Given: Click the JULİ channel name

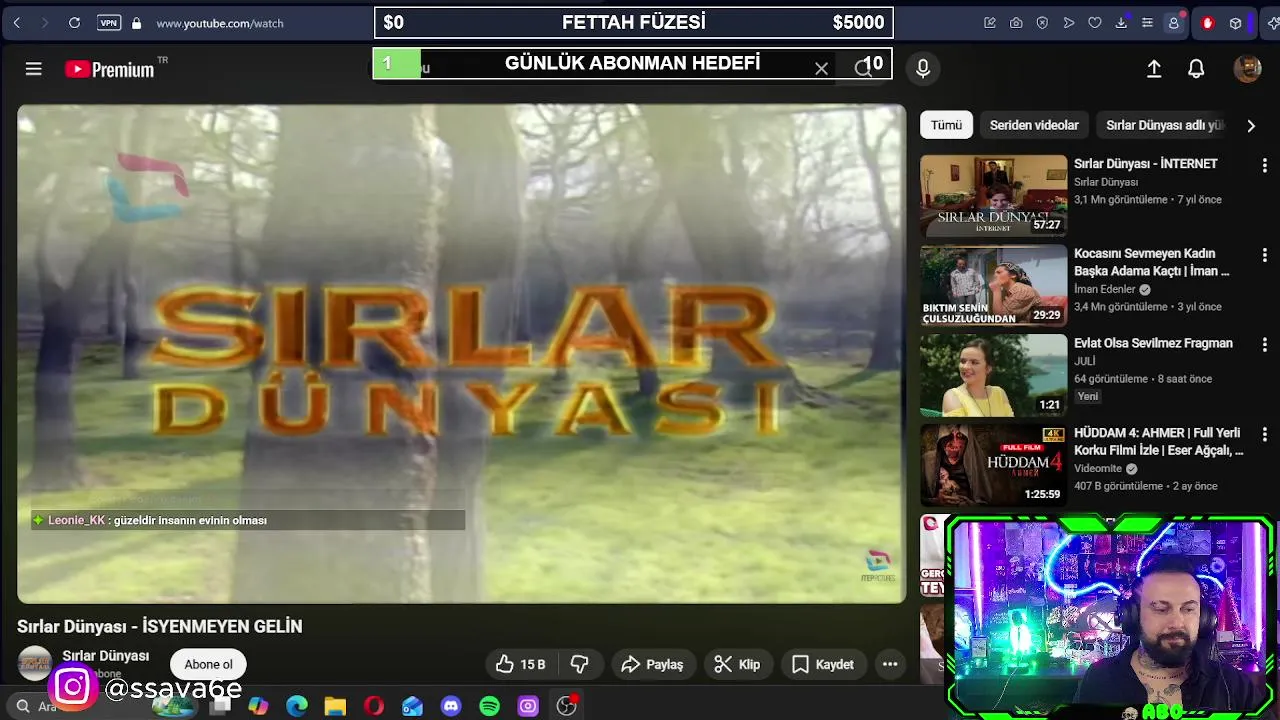Looking at the screenshot, I should pos(1085,361).
